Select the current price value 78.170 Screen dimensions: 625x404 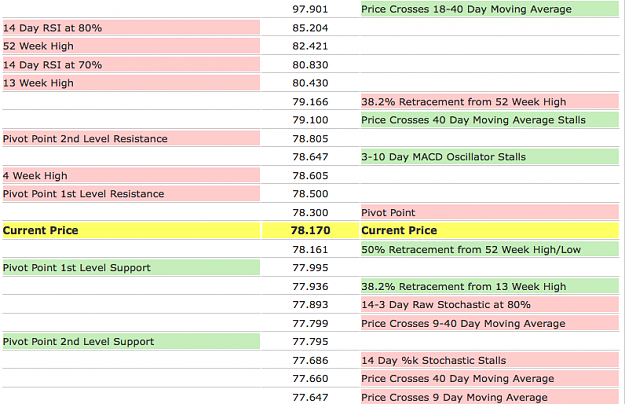(x=310, y=230)
